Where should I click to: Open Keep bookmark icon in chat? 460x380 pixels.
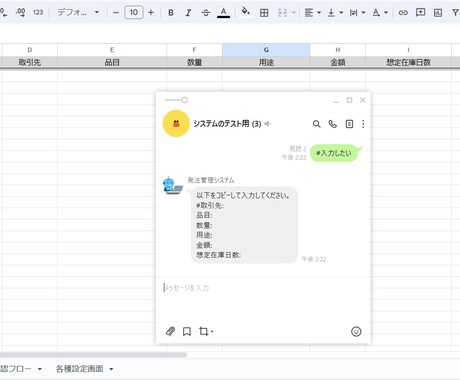[187, 331]
